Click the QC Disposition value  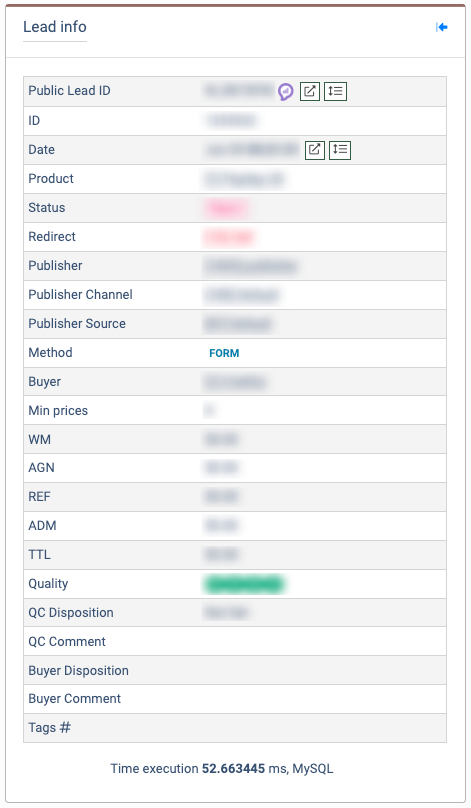pyautogui.click(x=226, y=613)
